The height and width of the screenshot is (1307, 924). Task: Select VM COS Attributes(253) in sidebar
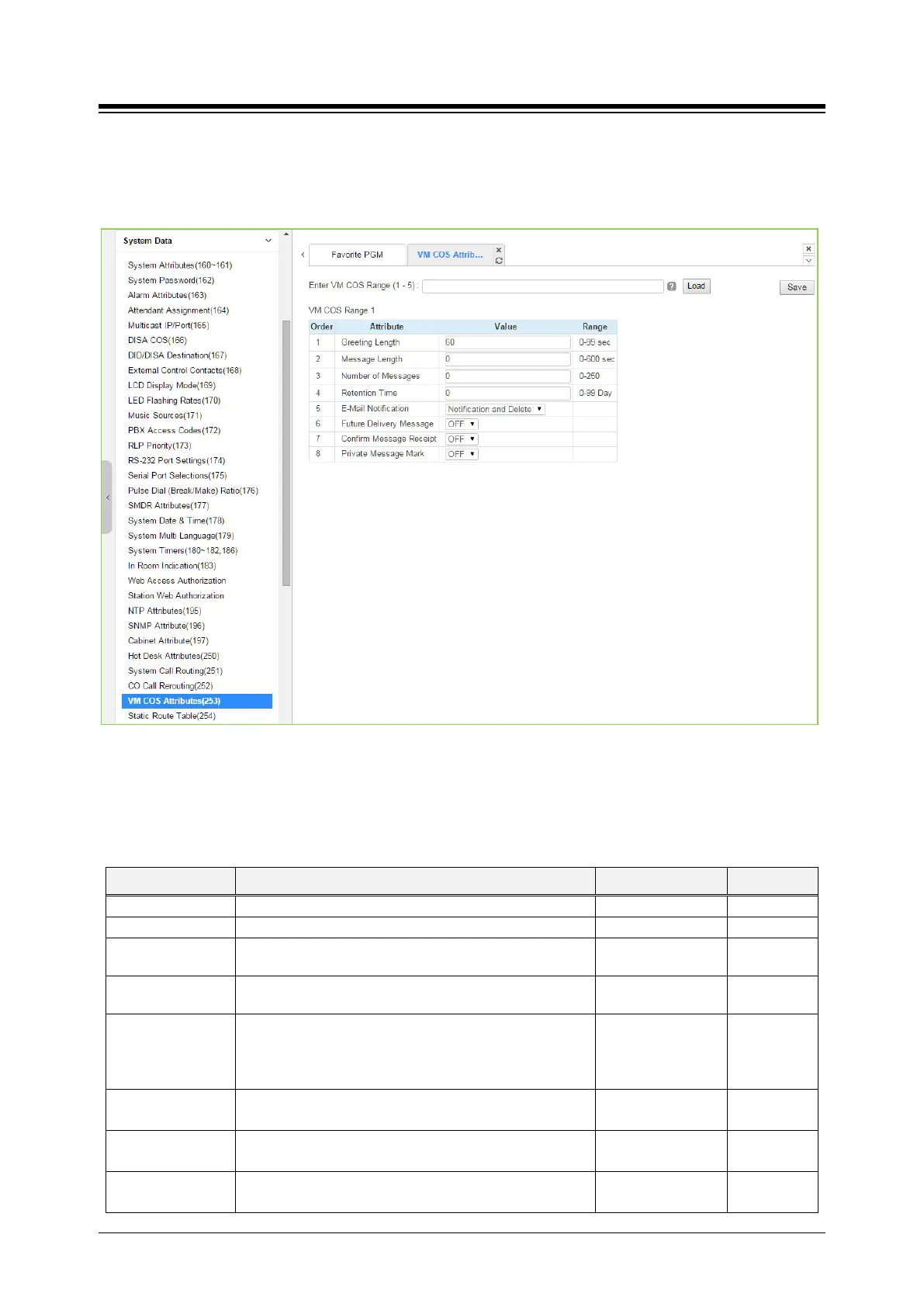tap(197, 701)
